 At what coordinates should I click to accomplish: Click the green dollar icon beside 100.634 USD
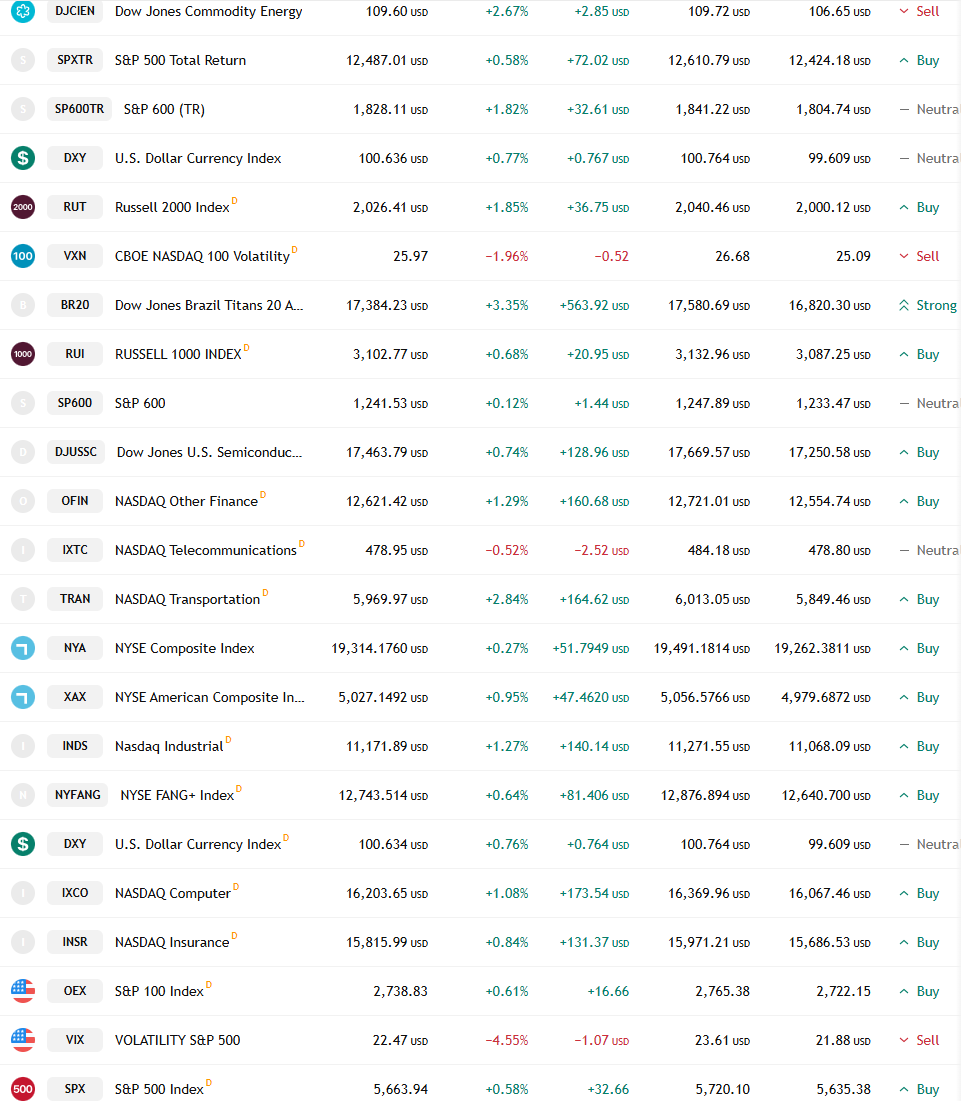pyautogui.click(x=23, y=844)
